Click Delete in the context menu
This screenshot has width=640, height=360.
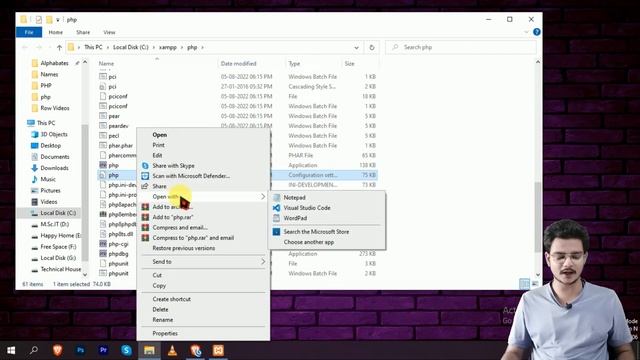click(160, 309)
